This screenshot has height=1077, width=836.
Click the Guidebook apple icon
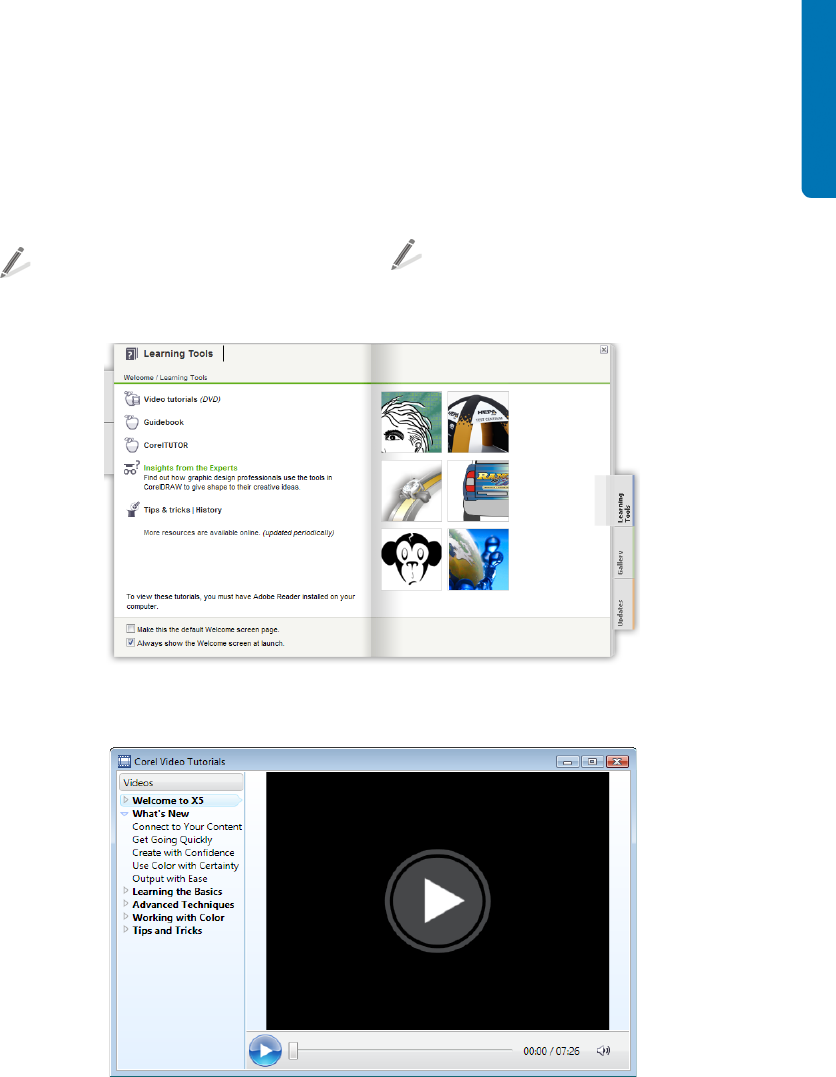point(132,422)
